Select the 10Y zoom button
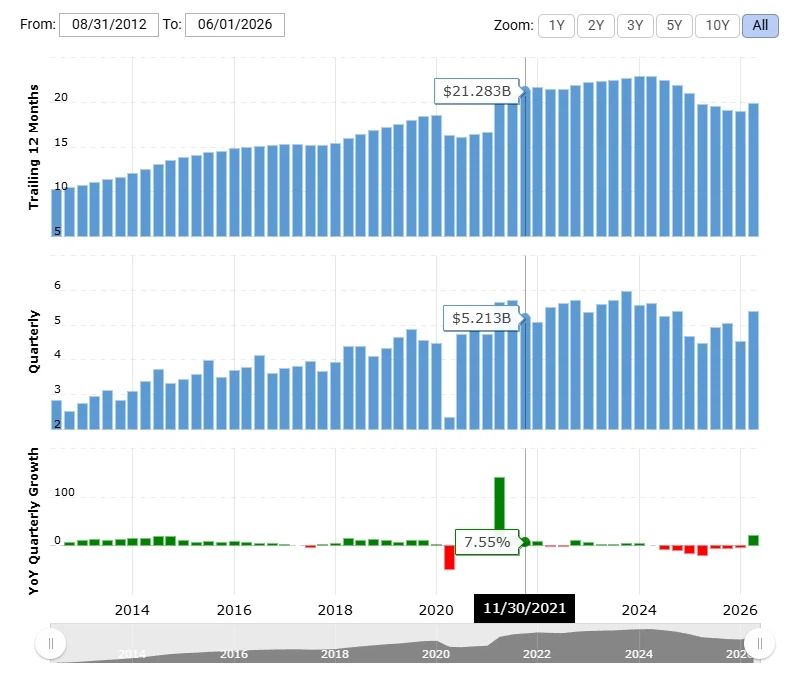This screenshot has height=676, width=787. 717,26
